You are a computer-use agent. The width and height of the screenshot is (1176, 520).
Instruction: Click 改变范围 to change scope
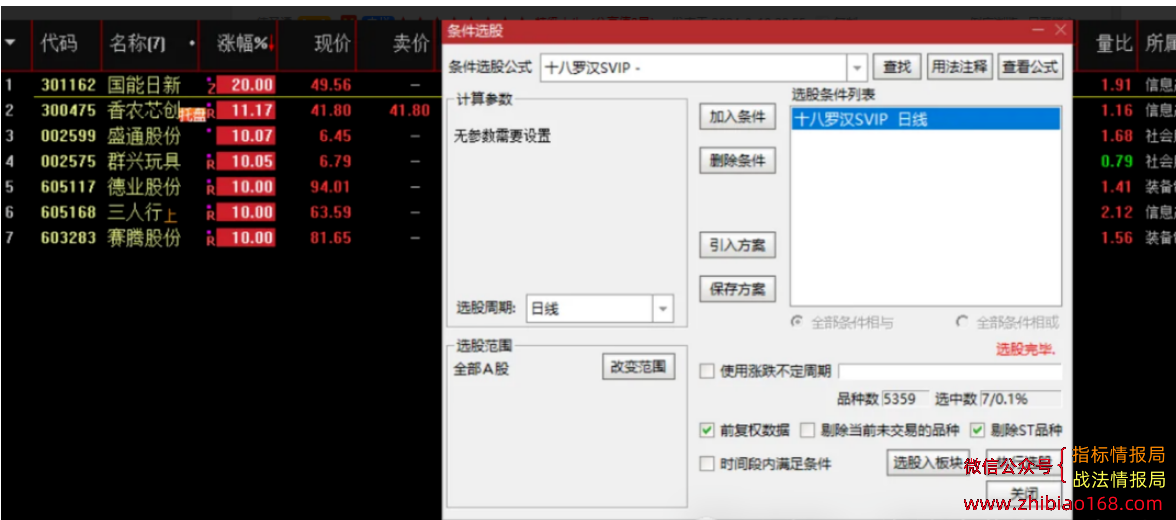[x=638, y=368]
